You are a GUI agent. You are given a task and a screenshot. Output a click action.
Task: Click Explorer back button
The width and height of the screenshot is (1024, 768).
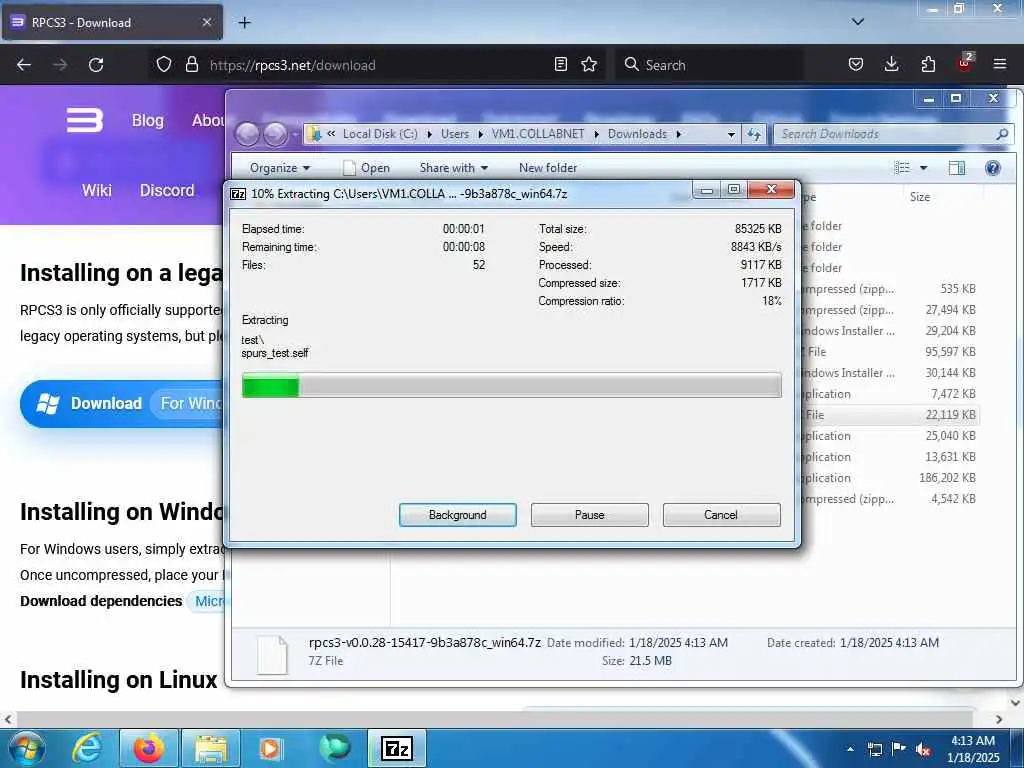pos(248,135)
